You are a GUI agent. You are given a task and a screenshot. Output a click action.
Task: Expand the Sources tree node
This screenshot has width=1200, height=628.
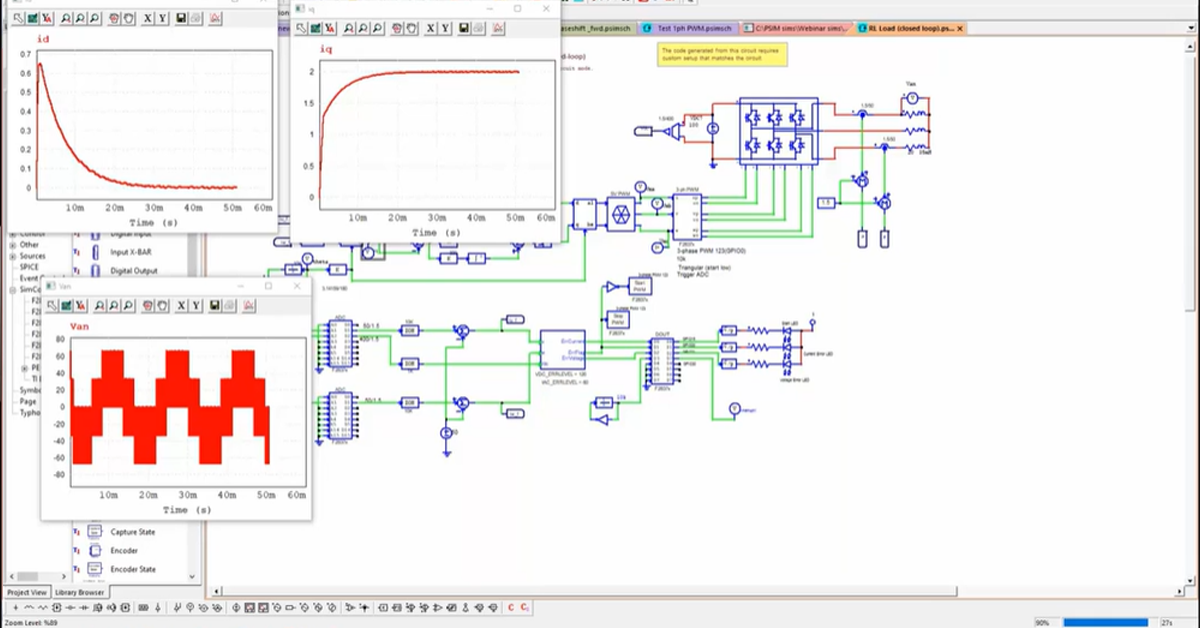click(13, 256)
